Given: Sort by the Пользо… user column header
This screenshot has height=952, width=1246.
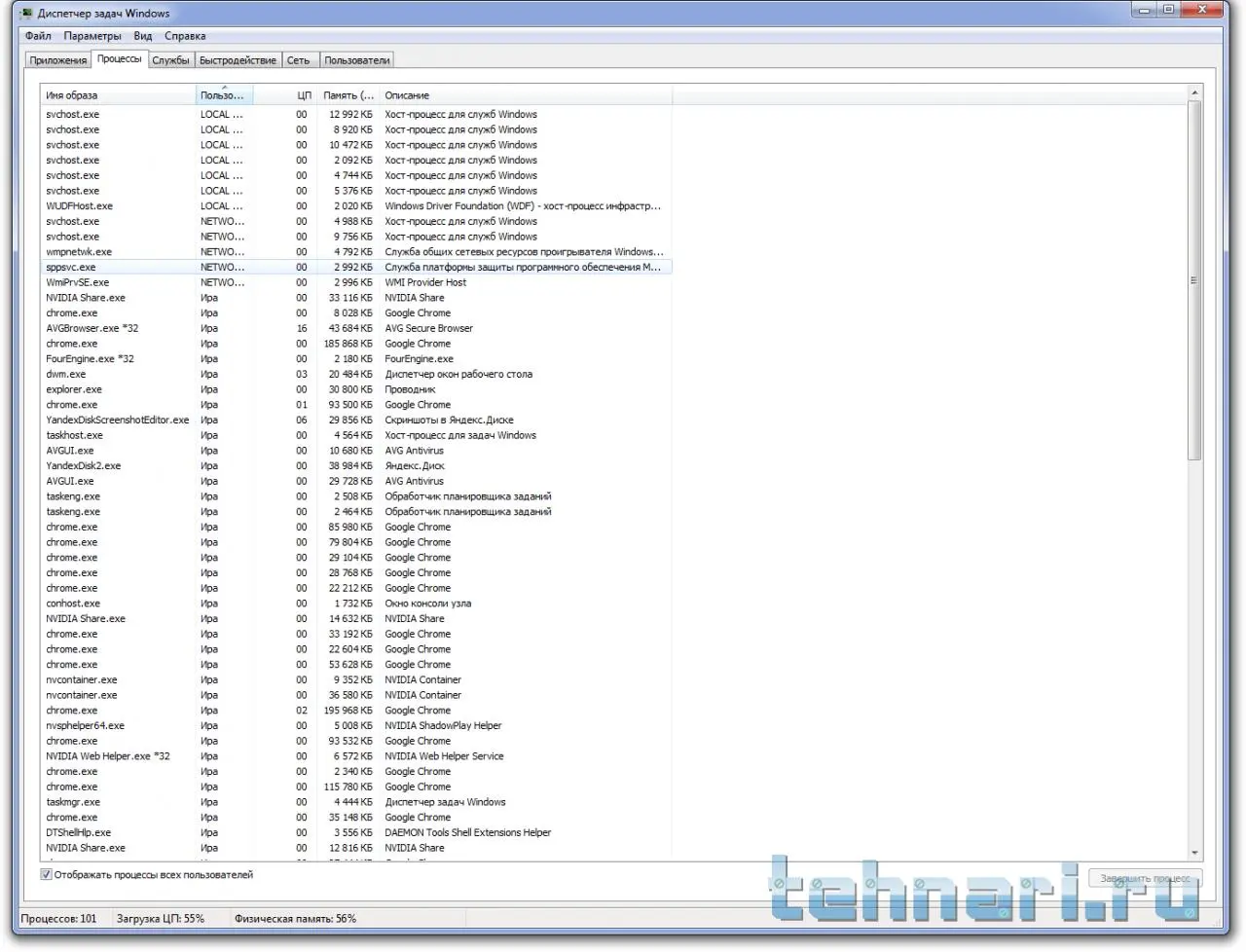Looking at the screenshot, I should tap(225, 95).
